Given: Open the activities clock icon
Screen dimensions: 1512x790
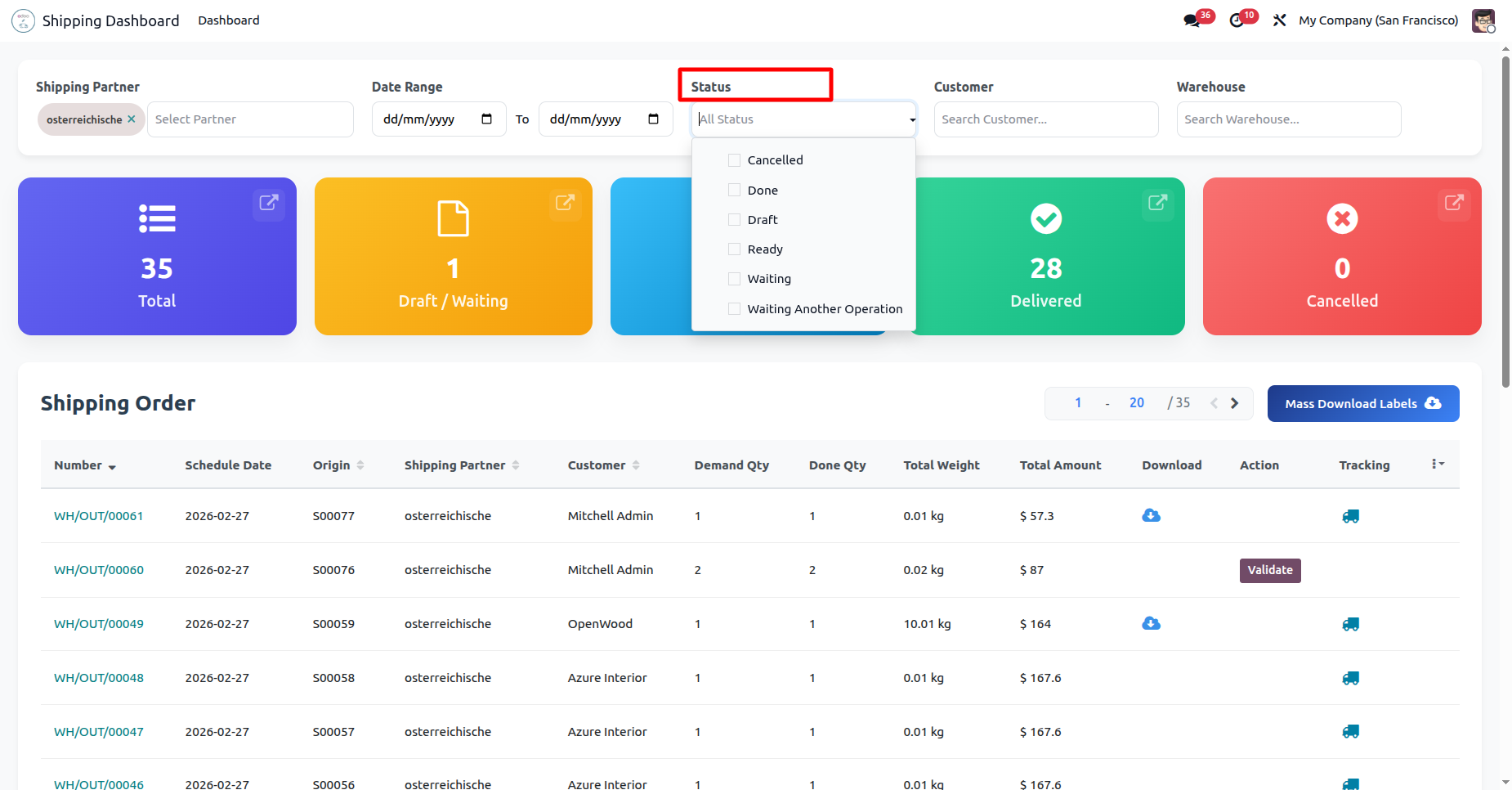Looking at the screenshot, I should (x=1237, y=20).
